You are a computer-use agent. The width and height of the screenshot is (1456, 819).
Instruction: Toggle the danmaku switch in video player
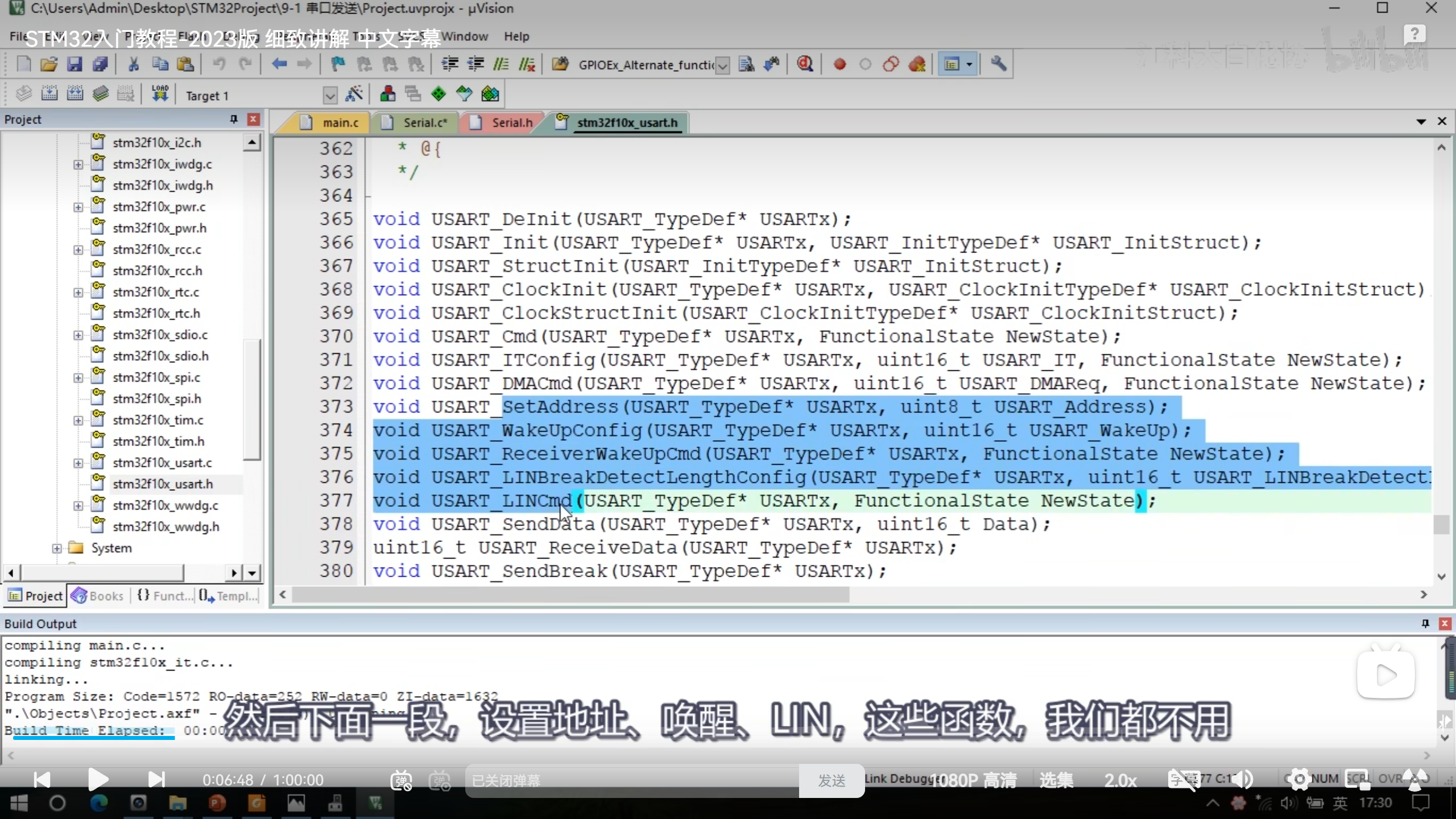[402, 780]
